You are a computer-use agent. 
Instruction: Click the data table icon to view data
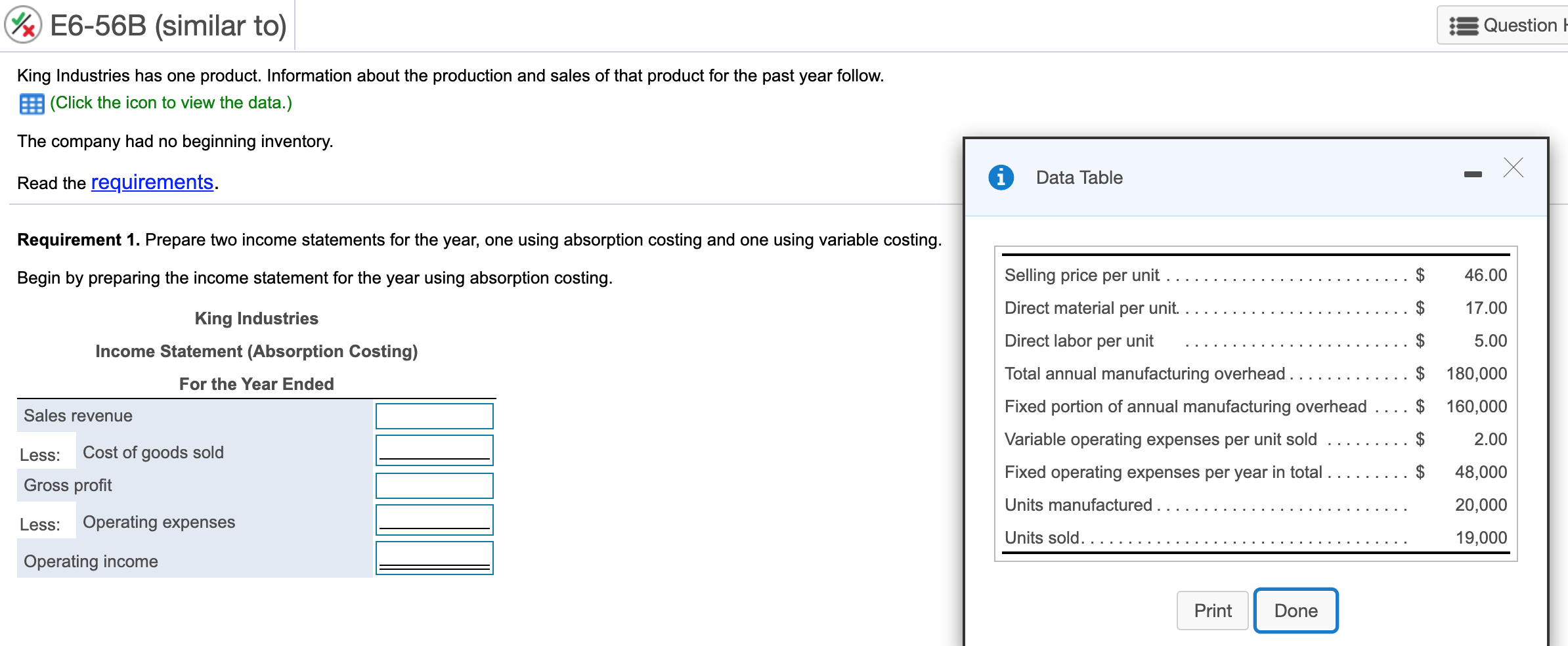(31, 102)
